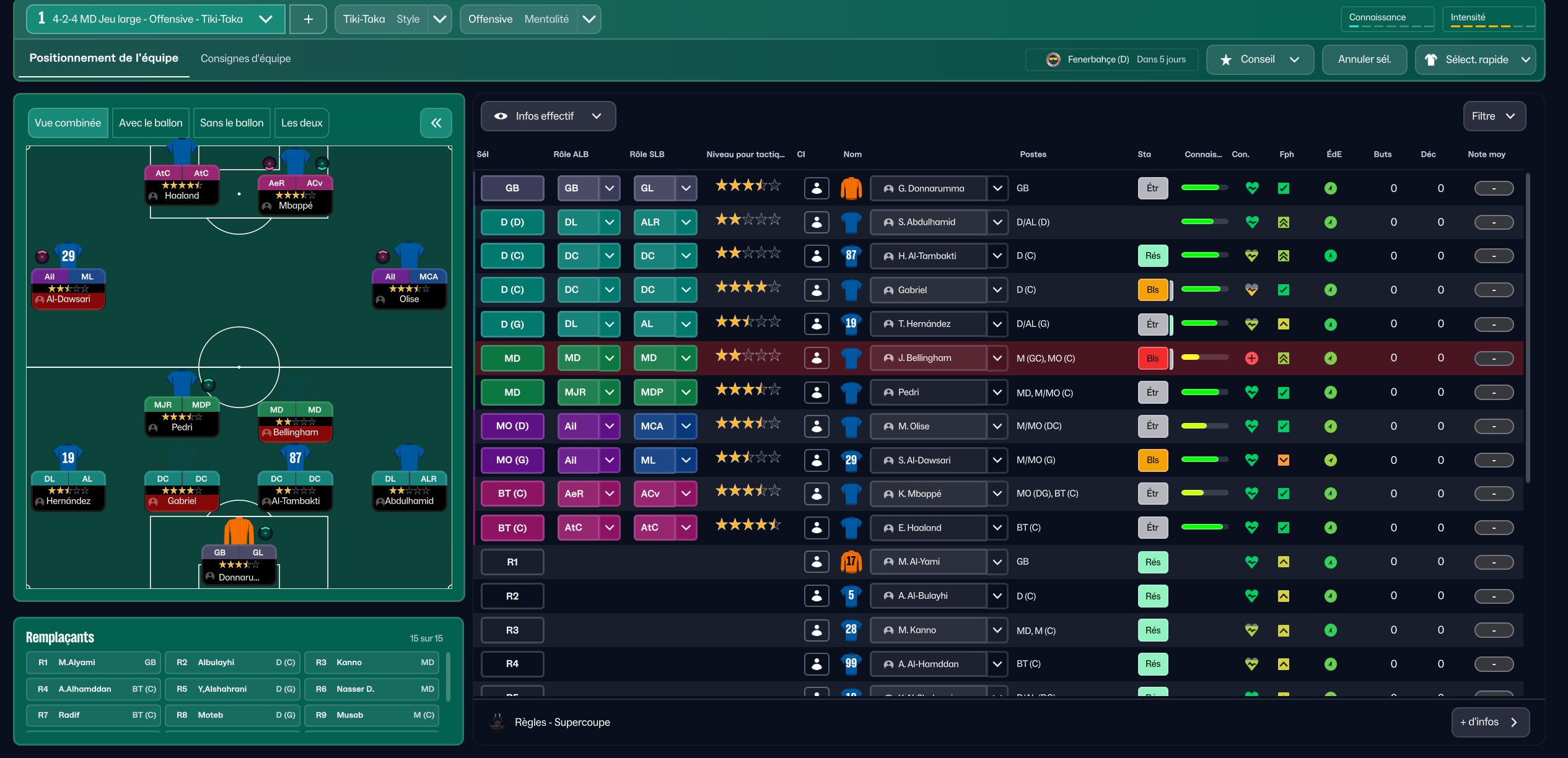Open the Filtre dropdown

[1494, 116]
